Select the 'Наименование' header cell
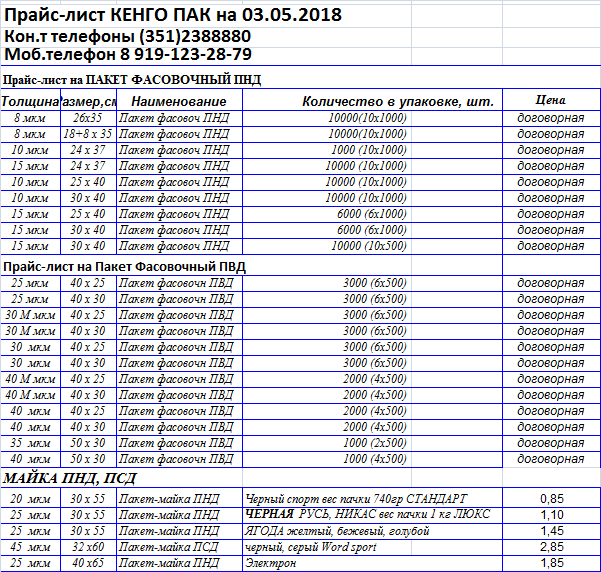Image resolution: width=601 pixels, height=572 pixels. pyautogui.click(x=179, y=101)
